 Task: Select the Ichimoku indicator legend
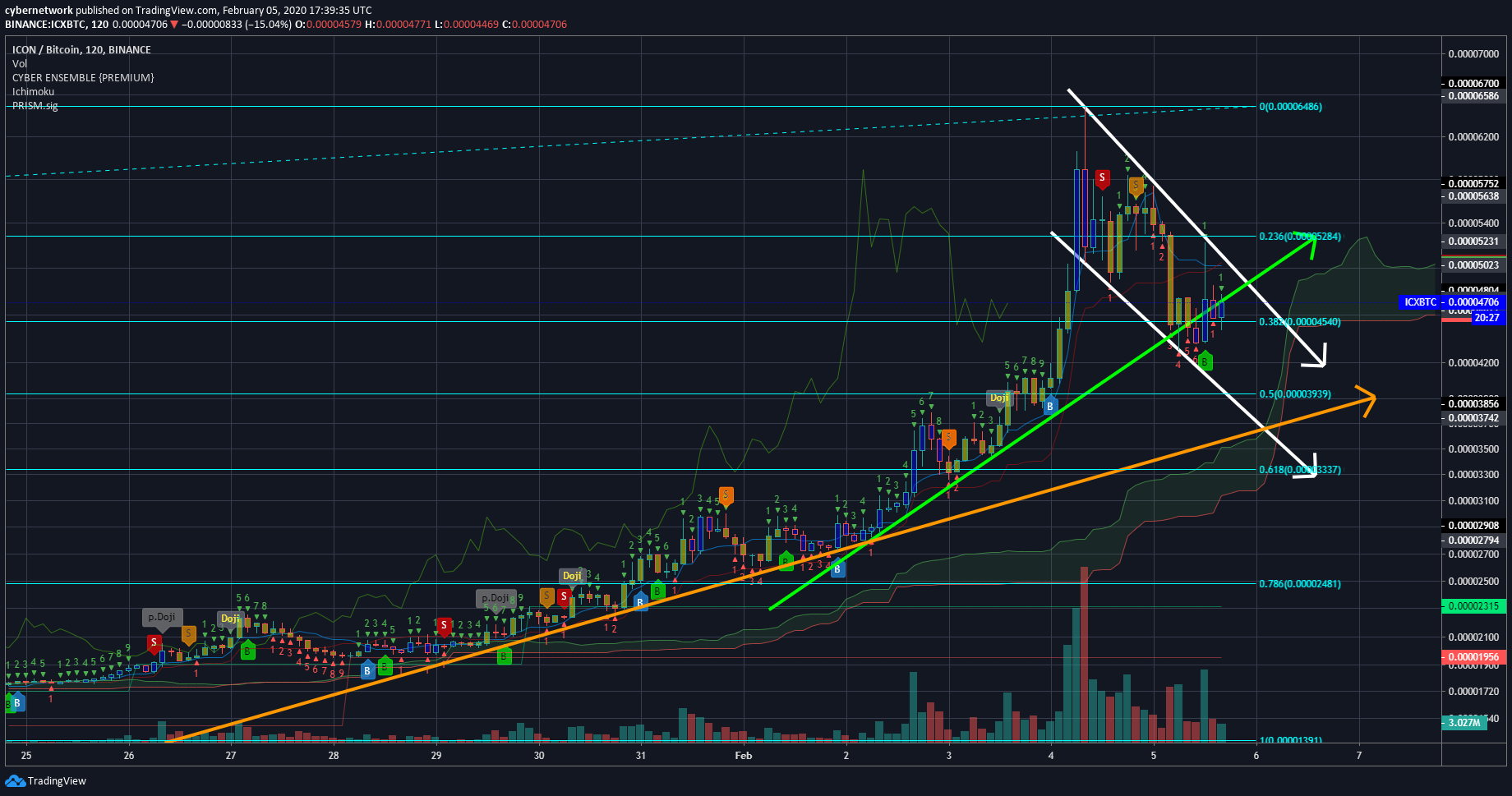[33, 91]
